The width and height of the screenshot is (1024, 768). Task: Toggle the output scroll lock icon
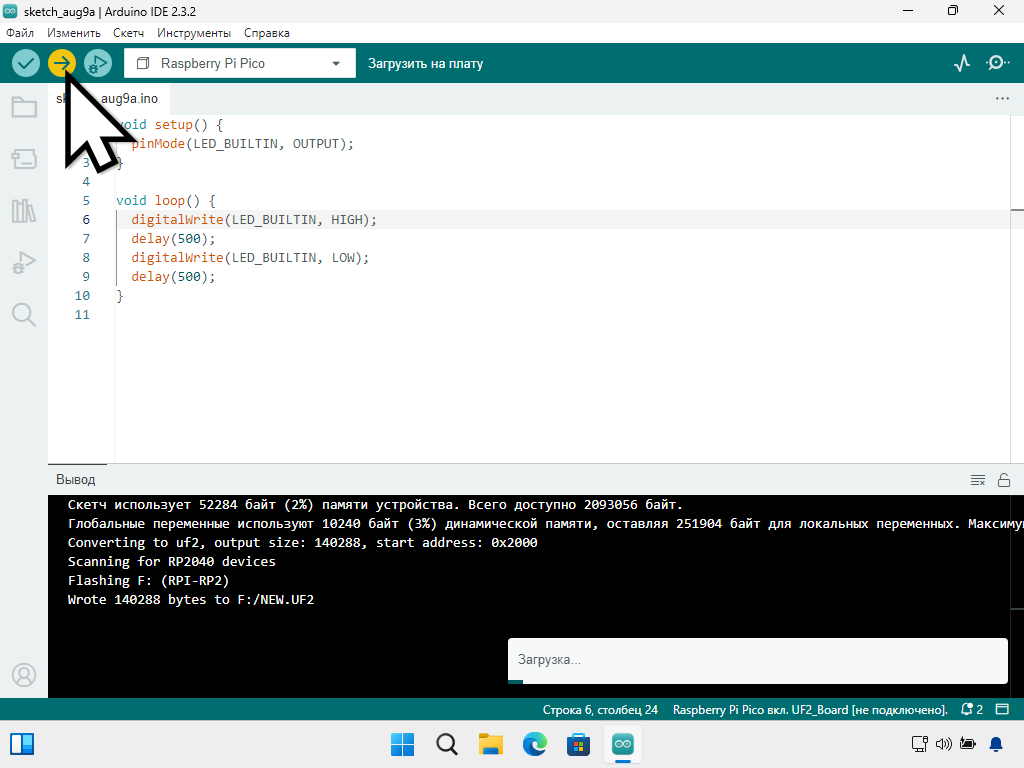tap(1004, 480)
